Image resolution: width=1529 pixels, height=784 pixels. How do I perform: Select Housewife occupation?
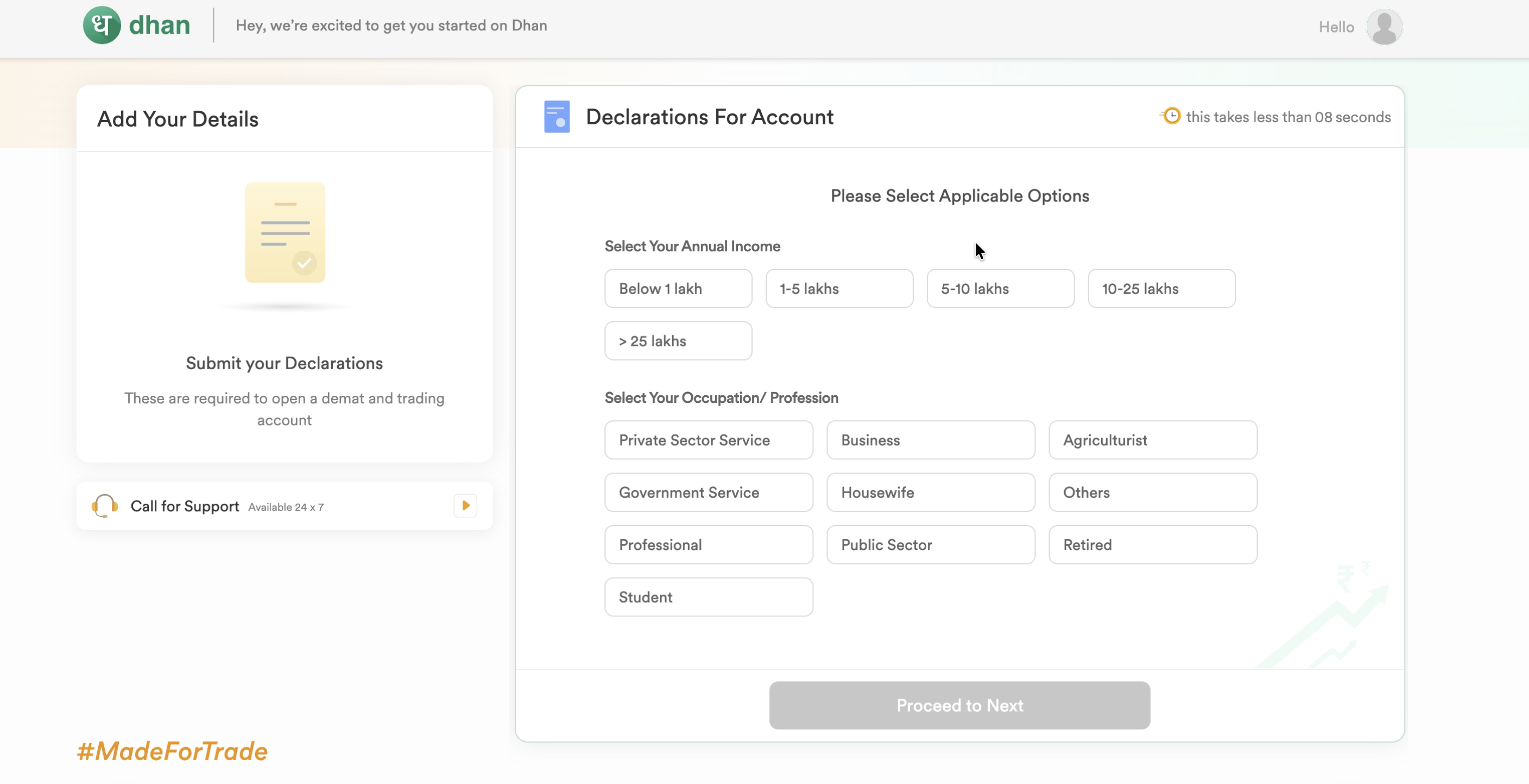pos(931,492)
